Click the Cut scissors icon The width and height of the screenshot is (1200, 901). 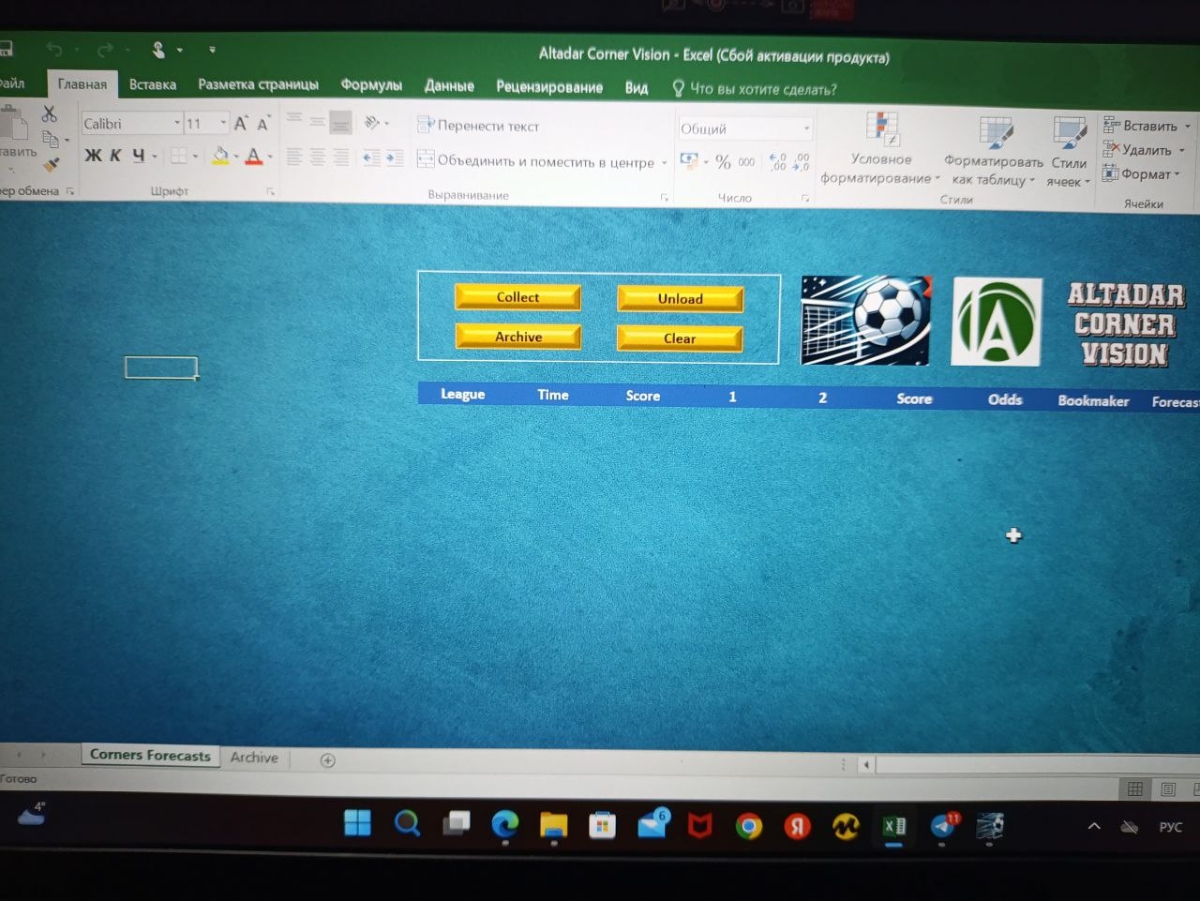[x=48, y=114]
